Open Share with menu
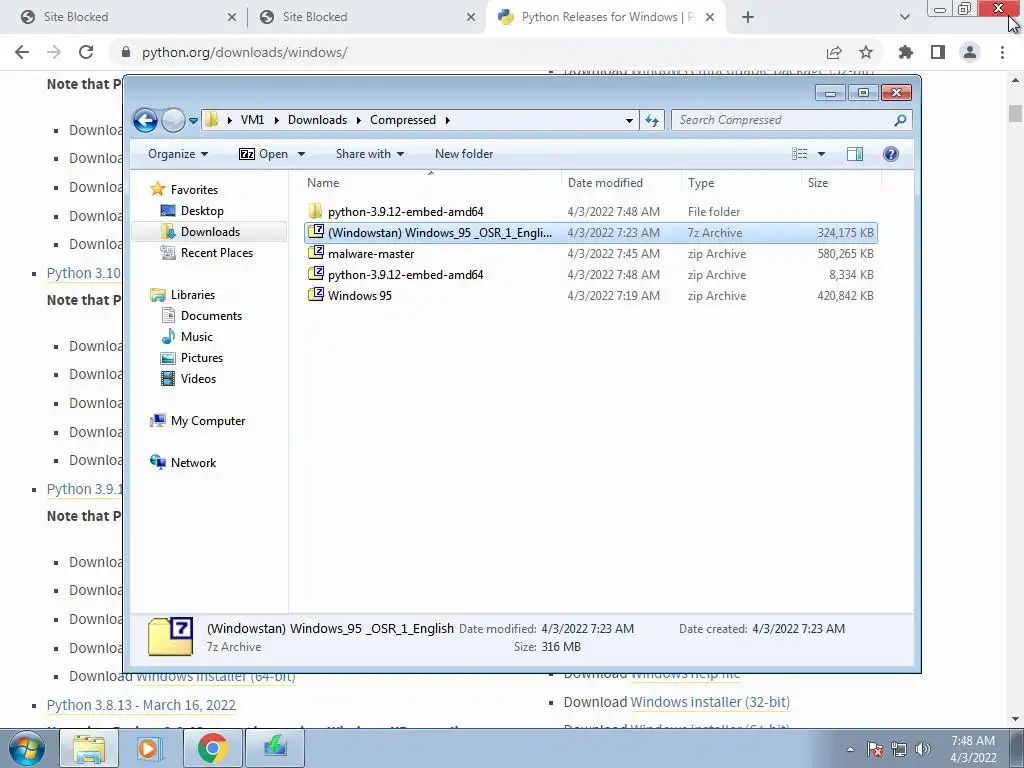The height and width of the screenshot is (768, 1024). tap(370, 154)
